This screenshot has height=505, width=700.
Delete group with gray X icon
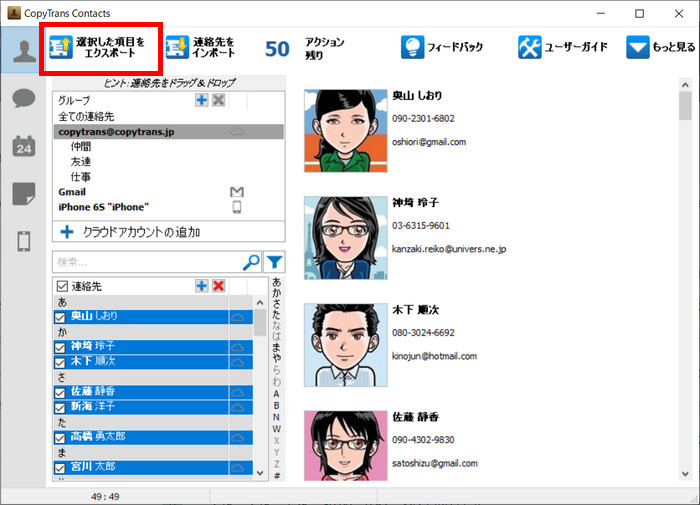click(218, 100)
